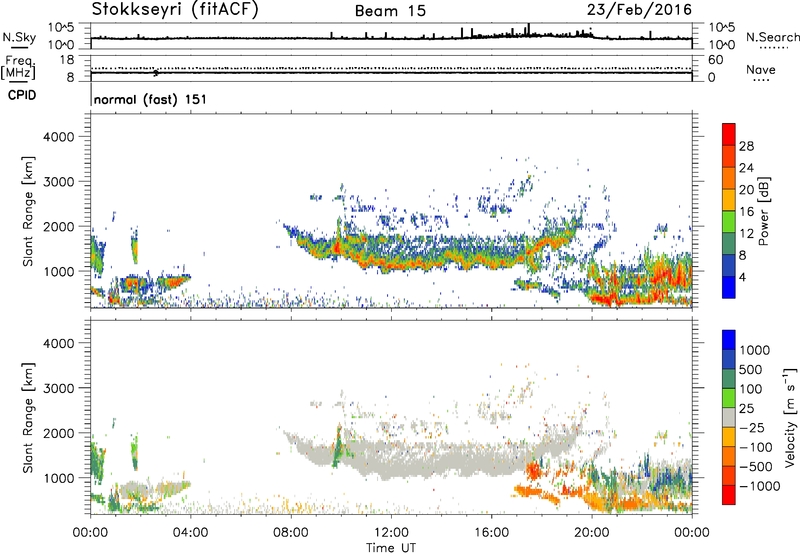Screen dimensions: 800x554
Task: Click the "28" tick on Power color bar
Action: coord(746,146)
